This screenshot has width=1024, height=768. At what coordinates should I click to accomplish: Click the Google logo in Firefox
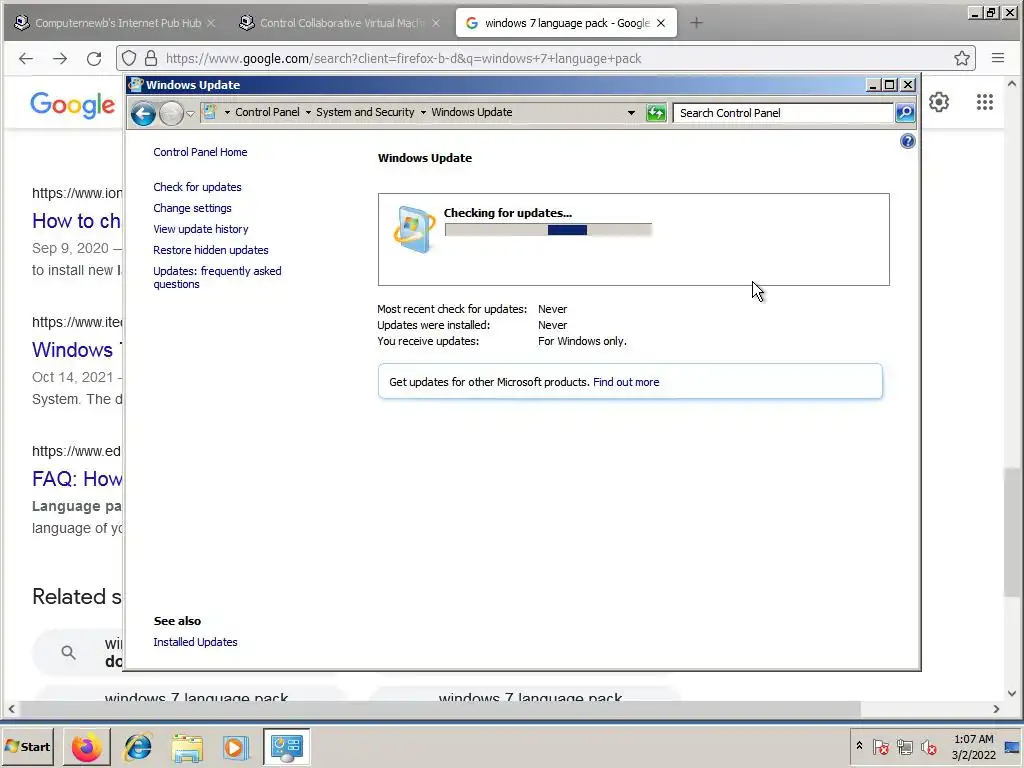72,104
